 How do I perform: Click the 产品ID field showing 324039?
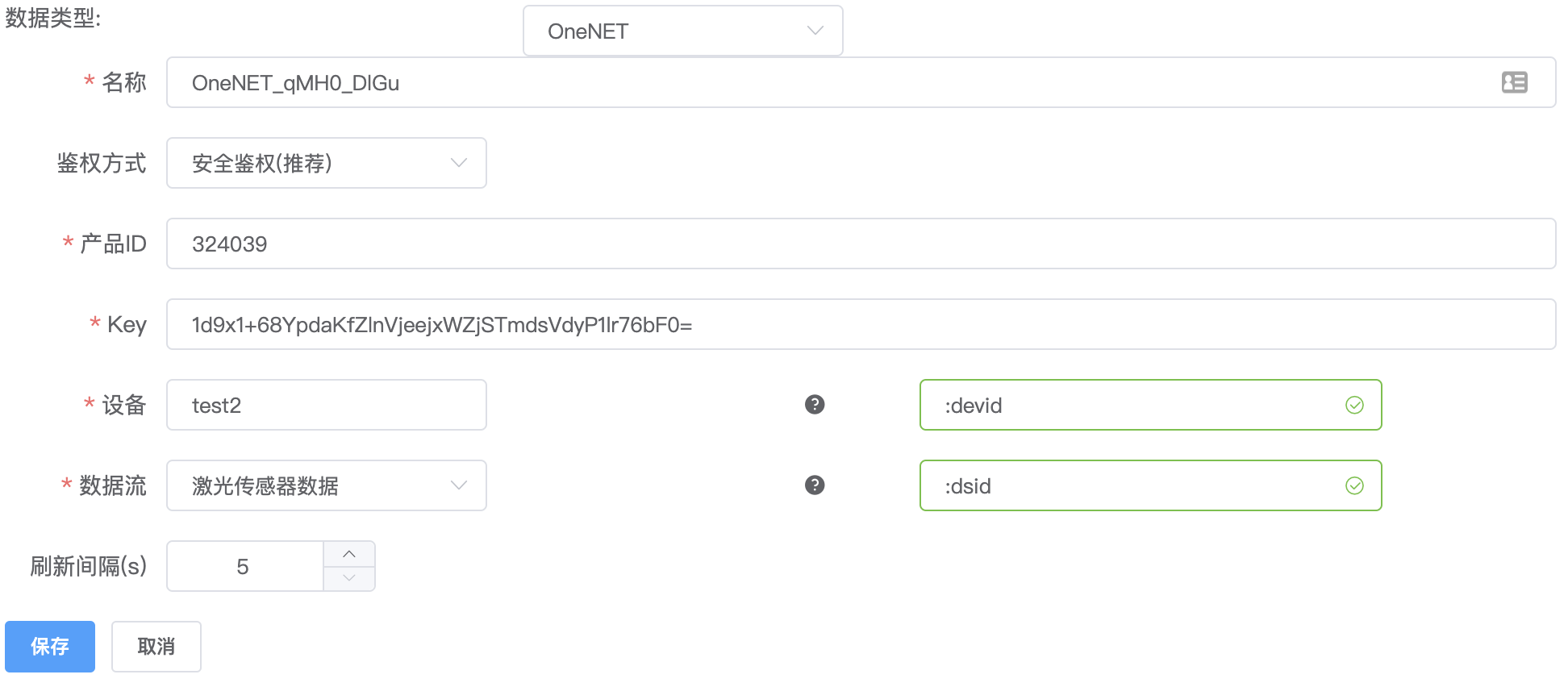[861, 244]
